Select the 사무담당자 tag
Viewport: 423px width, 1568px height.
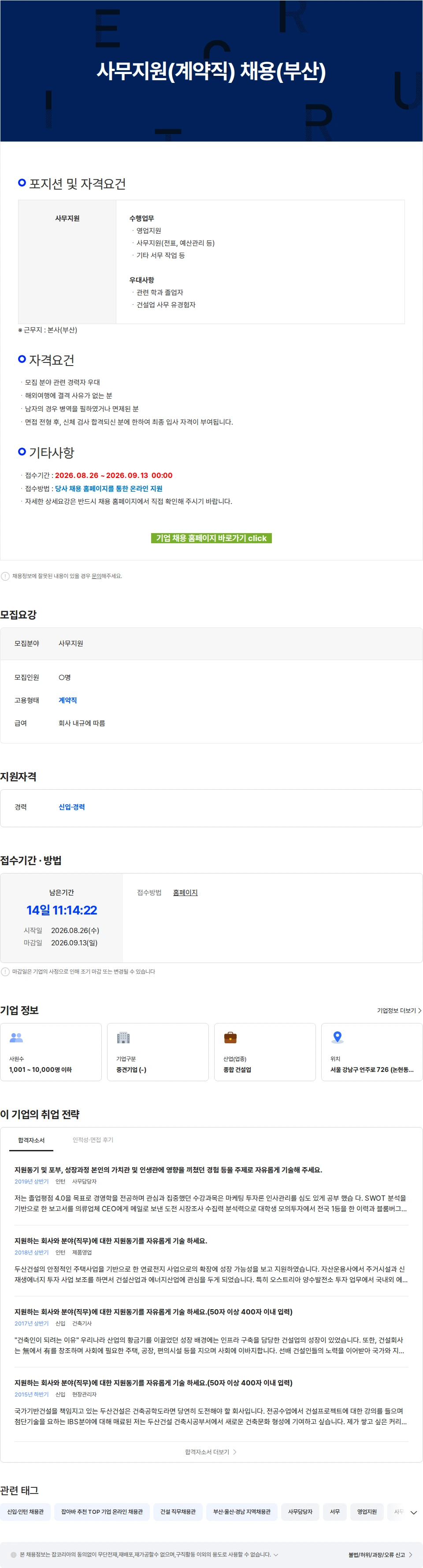(300, 1512)
